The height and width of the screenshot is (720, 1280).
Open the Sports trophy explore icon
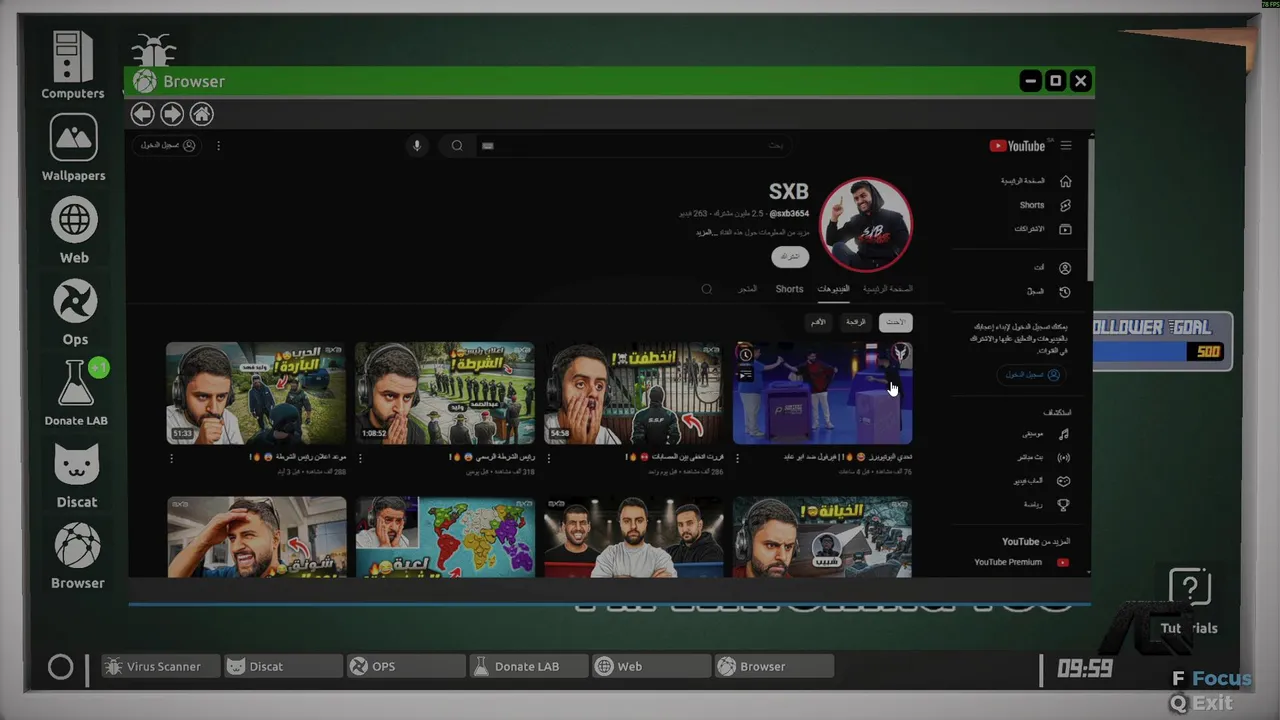coord(1064,505)
